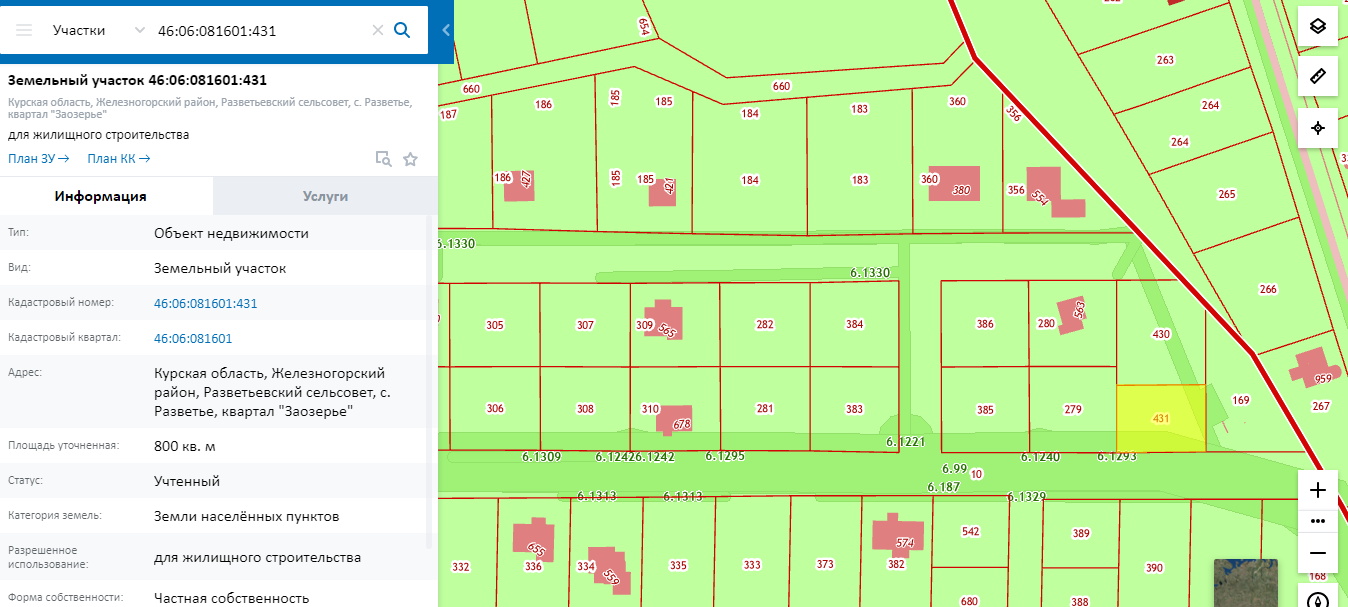The width and height of the screenshot is (1348, 607).
Task: Zoom out the map
Action: click(x=1318, y=553)
